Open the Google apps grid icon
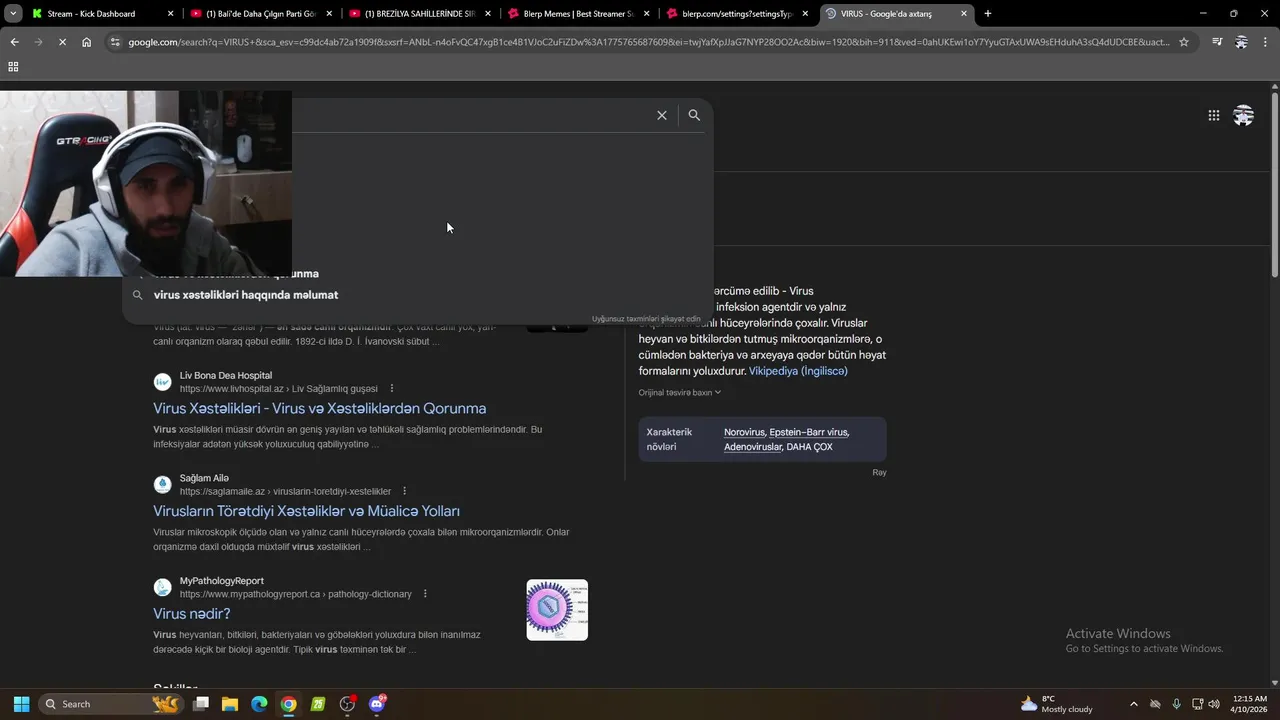The height and width of the screenshot is (720, 1280). tap(1213, 115)
